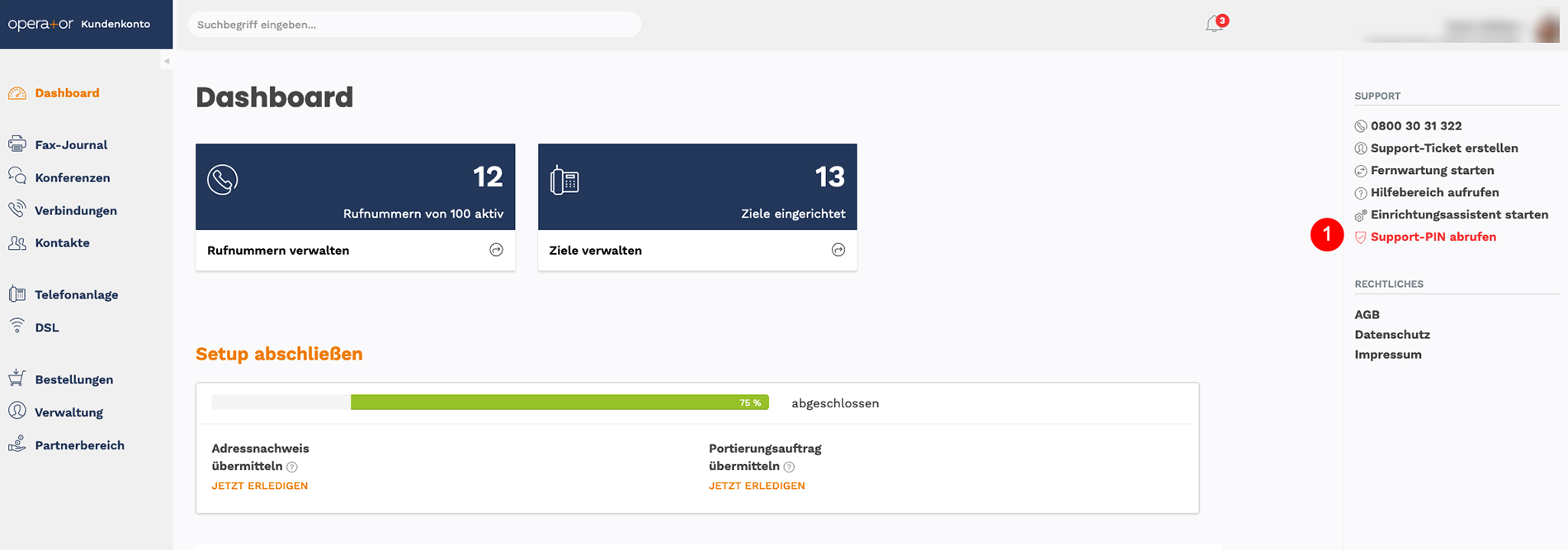The height and width of the screenshot is (550, 1568).
Task: Click JETZT ERLEDIGEN under Portierungsauftrag
Action: click(757, 486)
